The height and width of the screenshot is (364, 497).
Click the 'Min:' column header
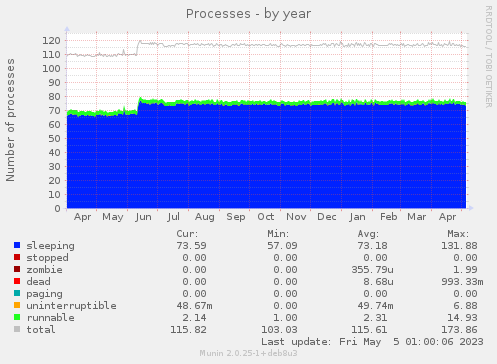tap(278, 234)
